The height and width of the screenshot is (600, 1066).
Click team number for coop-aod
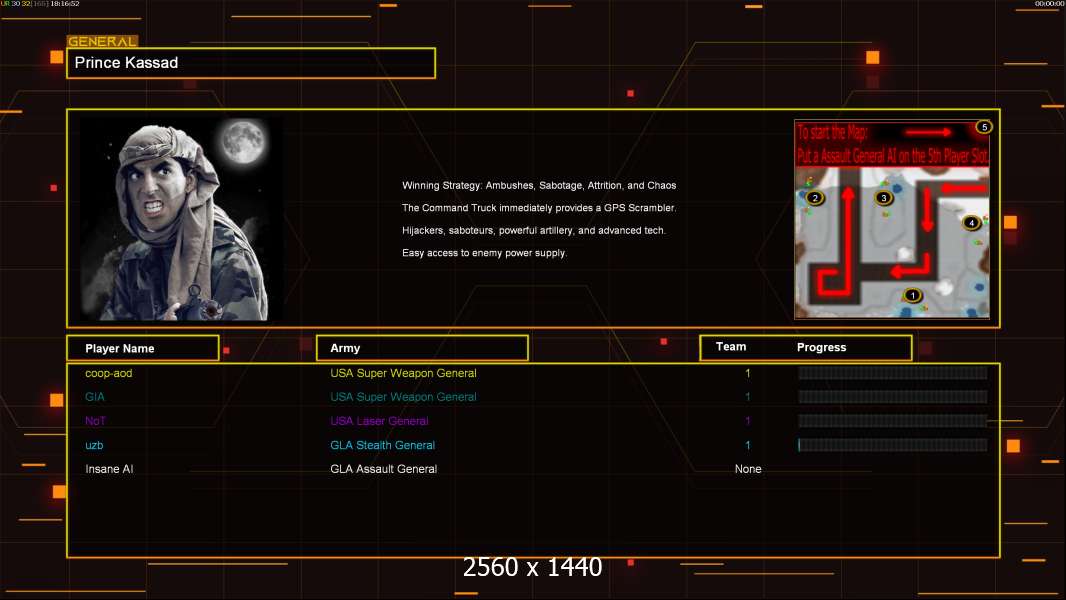point(747,373)
